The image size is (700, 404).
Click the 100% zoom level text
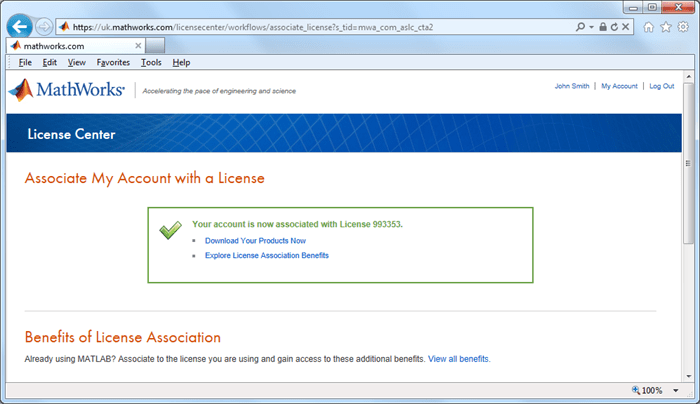[x=652, y=391]
